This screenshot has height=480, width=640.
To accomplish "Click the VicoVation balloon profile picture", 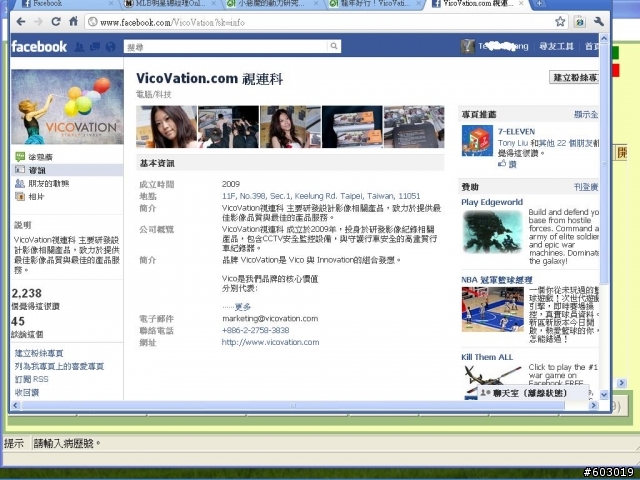I will pyautogui.click(x=67, y=107).
